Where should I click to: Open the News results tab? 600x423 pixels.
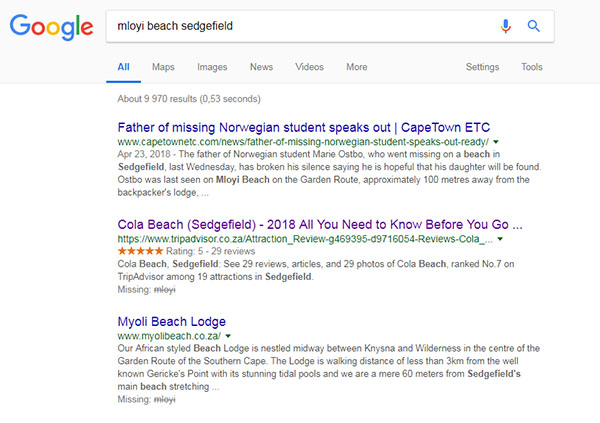pos(261,67)
